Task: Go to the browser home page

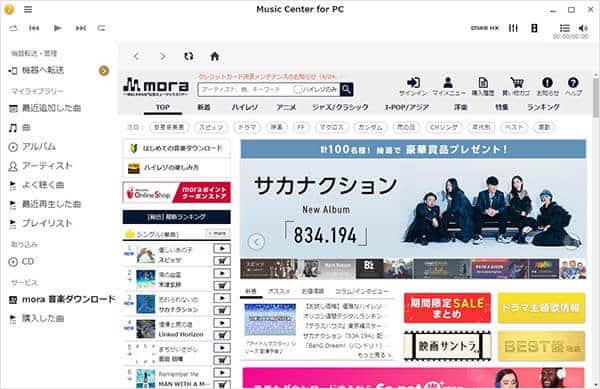Action: coord(215,56)
